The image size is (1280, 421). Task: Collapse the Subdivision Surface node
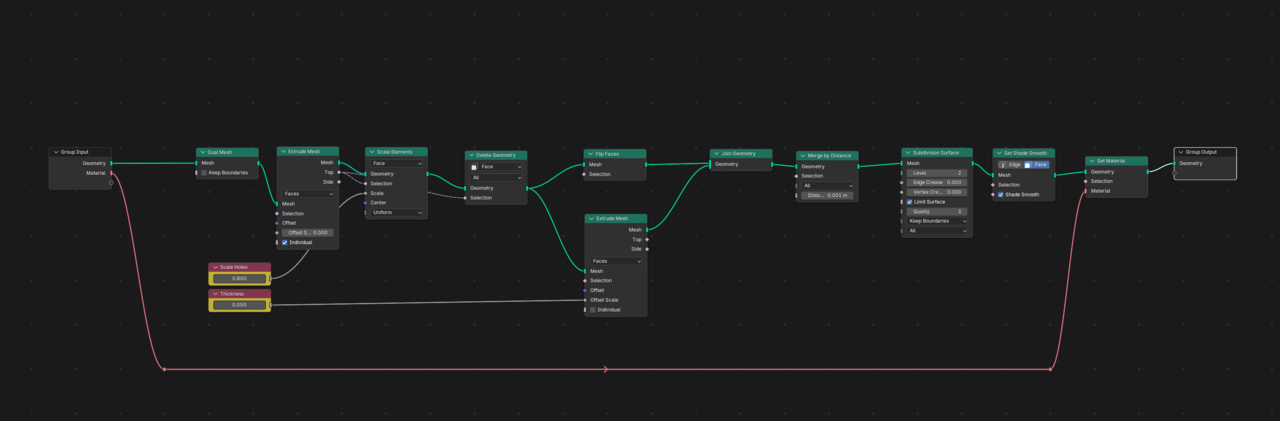pos(907,153)
